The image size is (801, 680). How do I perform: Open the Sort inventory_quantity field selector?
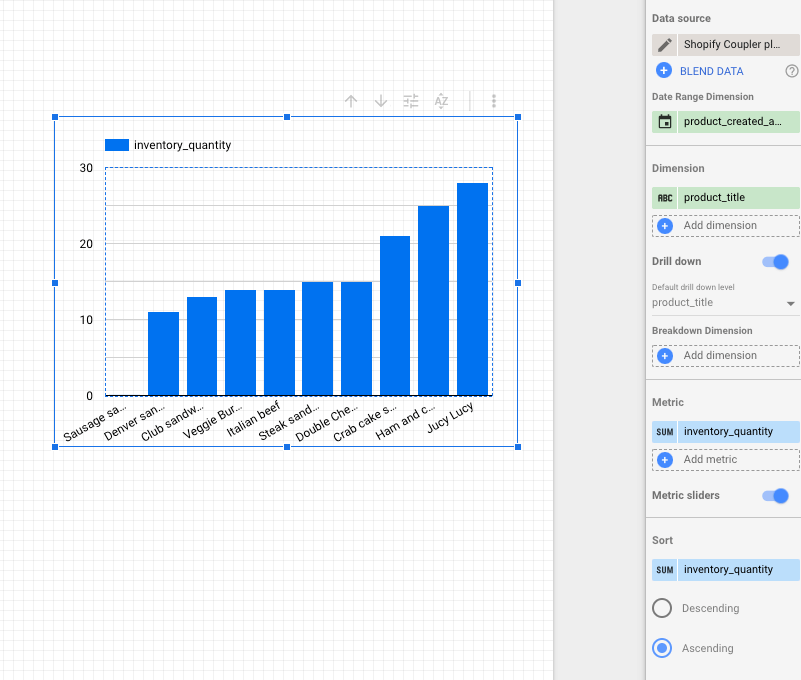point(738,570)
